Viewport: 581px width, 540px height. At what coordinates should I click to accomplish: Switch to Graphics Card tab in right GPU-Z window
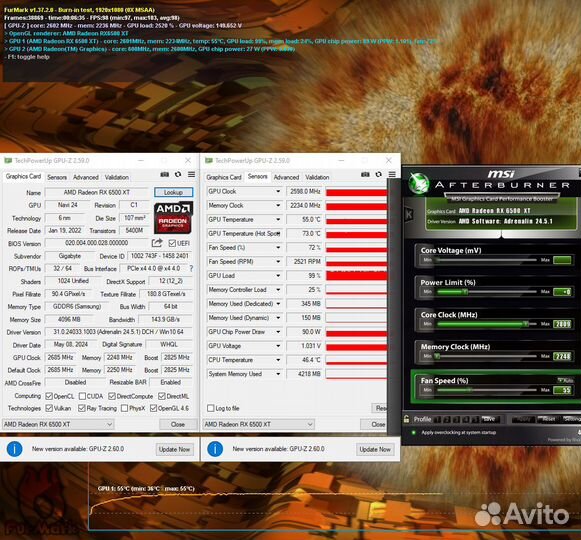224,177
